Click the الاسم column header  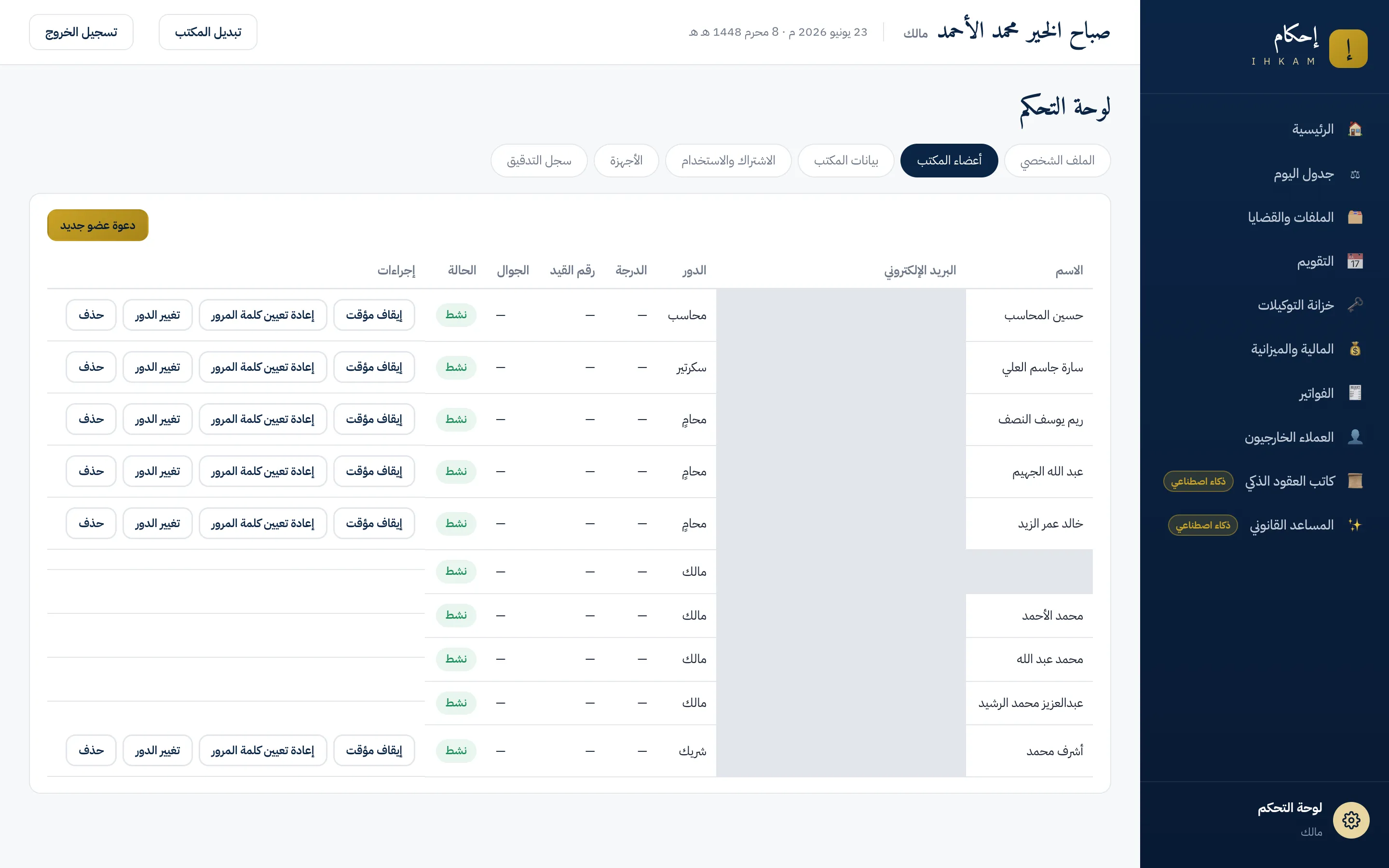coord(1069,271)
